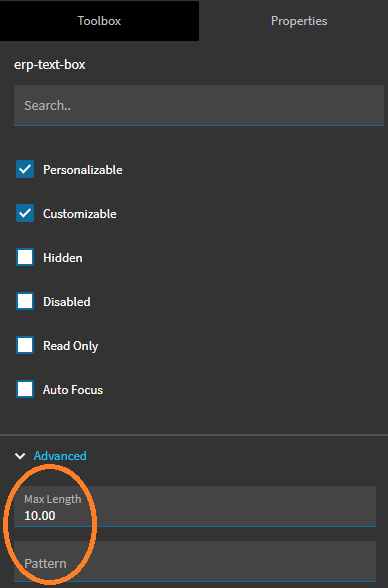Image resolution: width=388 pixels, height=588 pixels.
Task: Click the Customizable label text
Action: click(79, 214)
